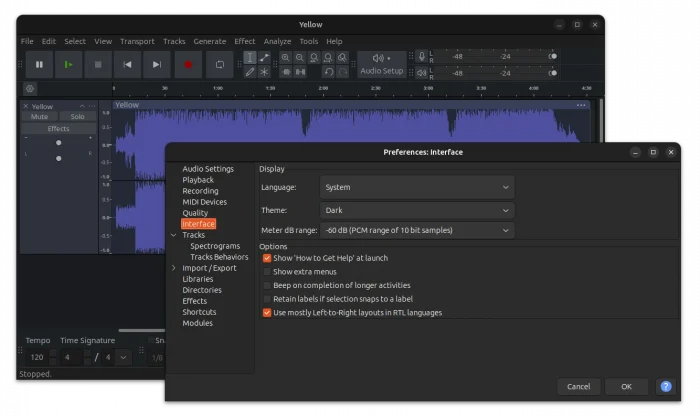Open the Generate menu

(209, 41)
